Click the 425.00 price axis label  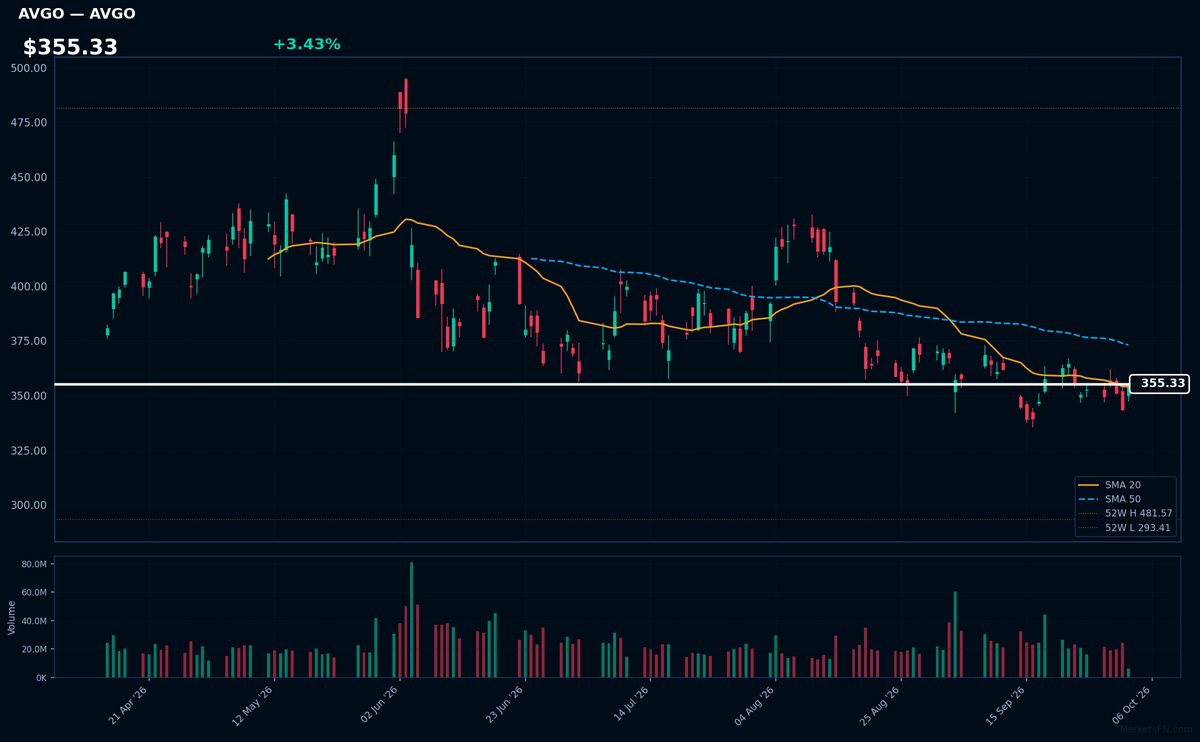point(29,232)
